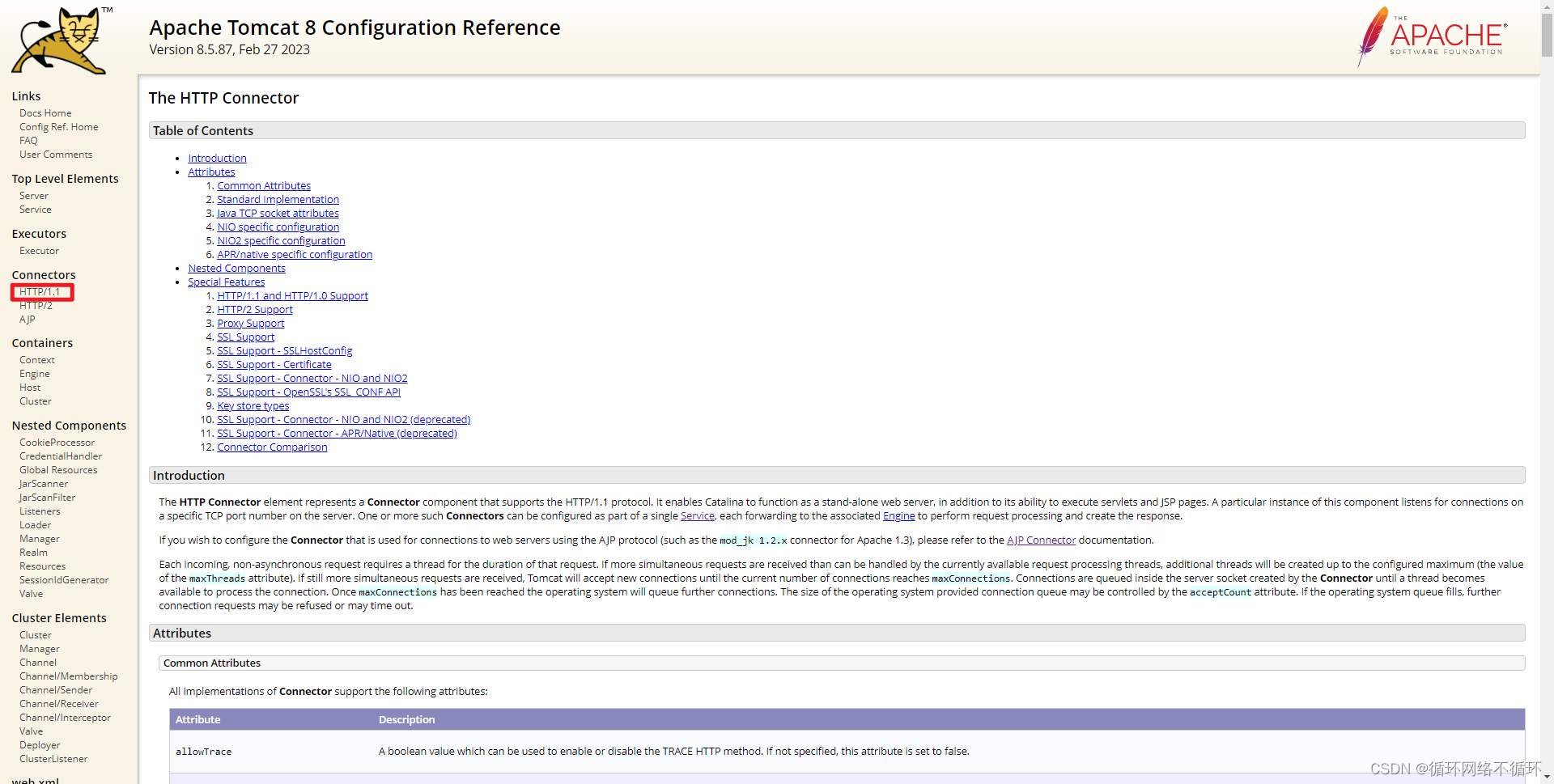This screenshot has height=784, width=1554.
Task: Open the Context container page
Action: [37, 360]
